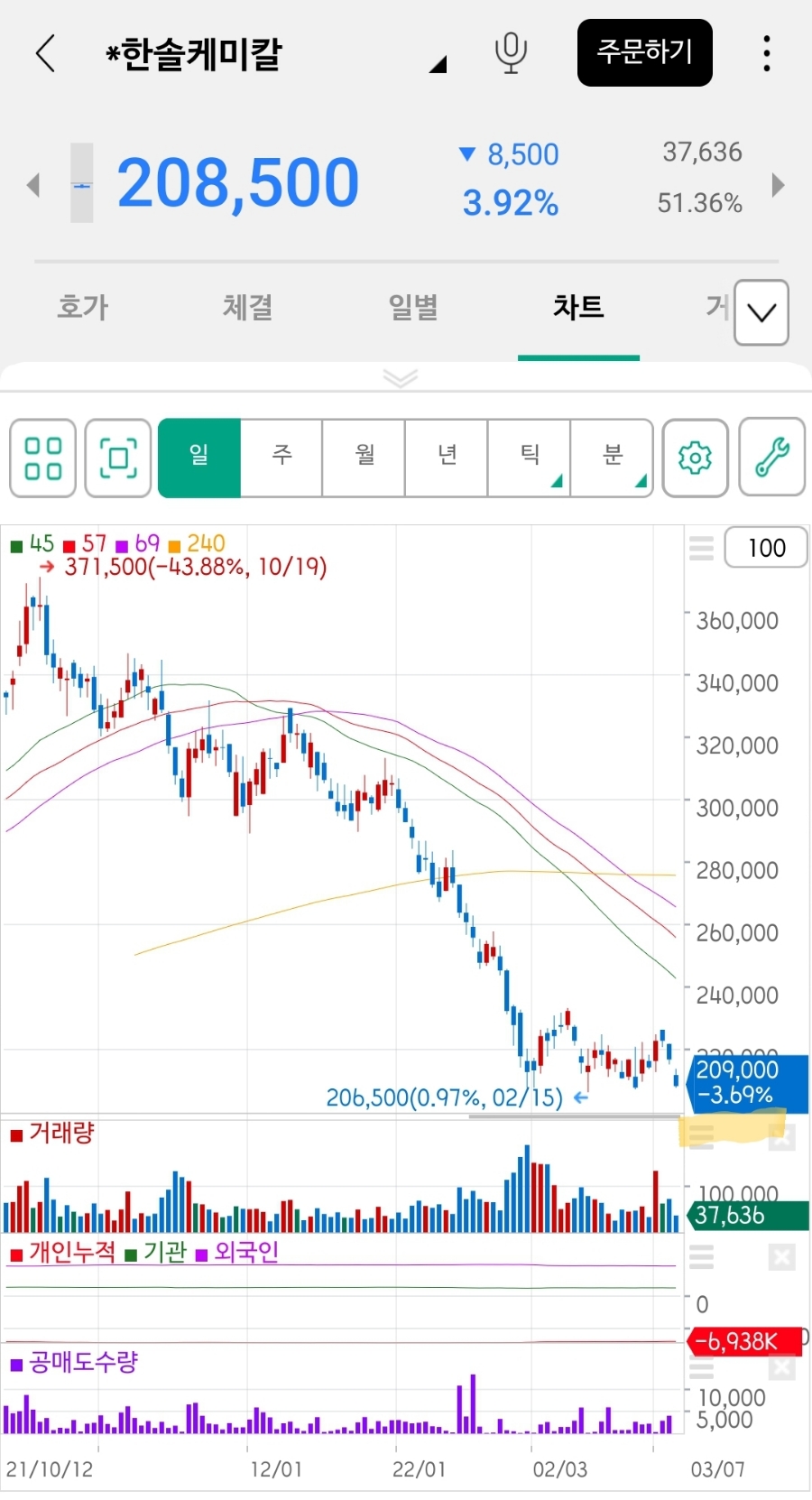
Task: Open the three-dot more options menu
Action: click(x=766, y=53)
